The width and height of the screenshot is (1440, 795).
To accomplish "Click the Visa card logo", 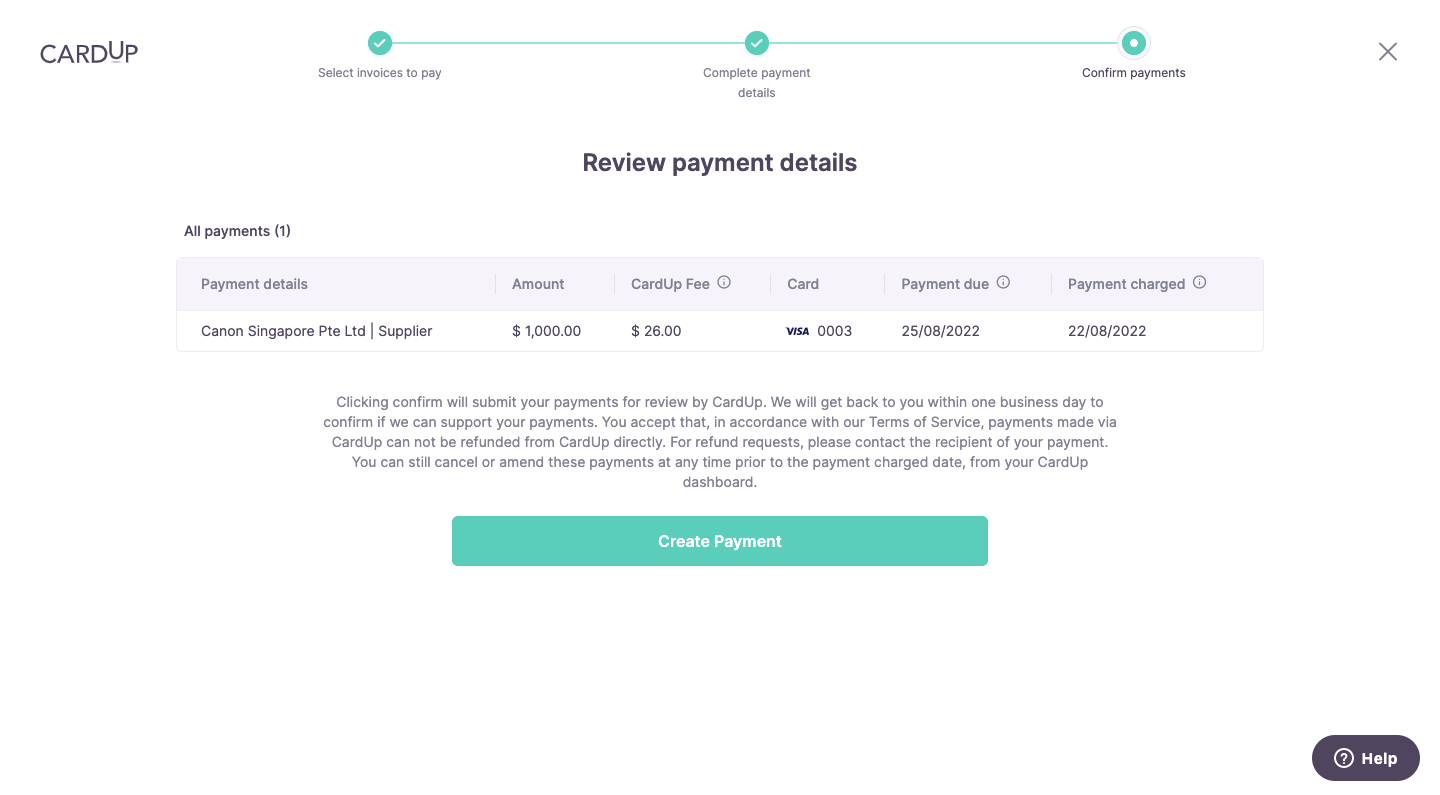I will tap(797, 331).
